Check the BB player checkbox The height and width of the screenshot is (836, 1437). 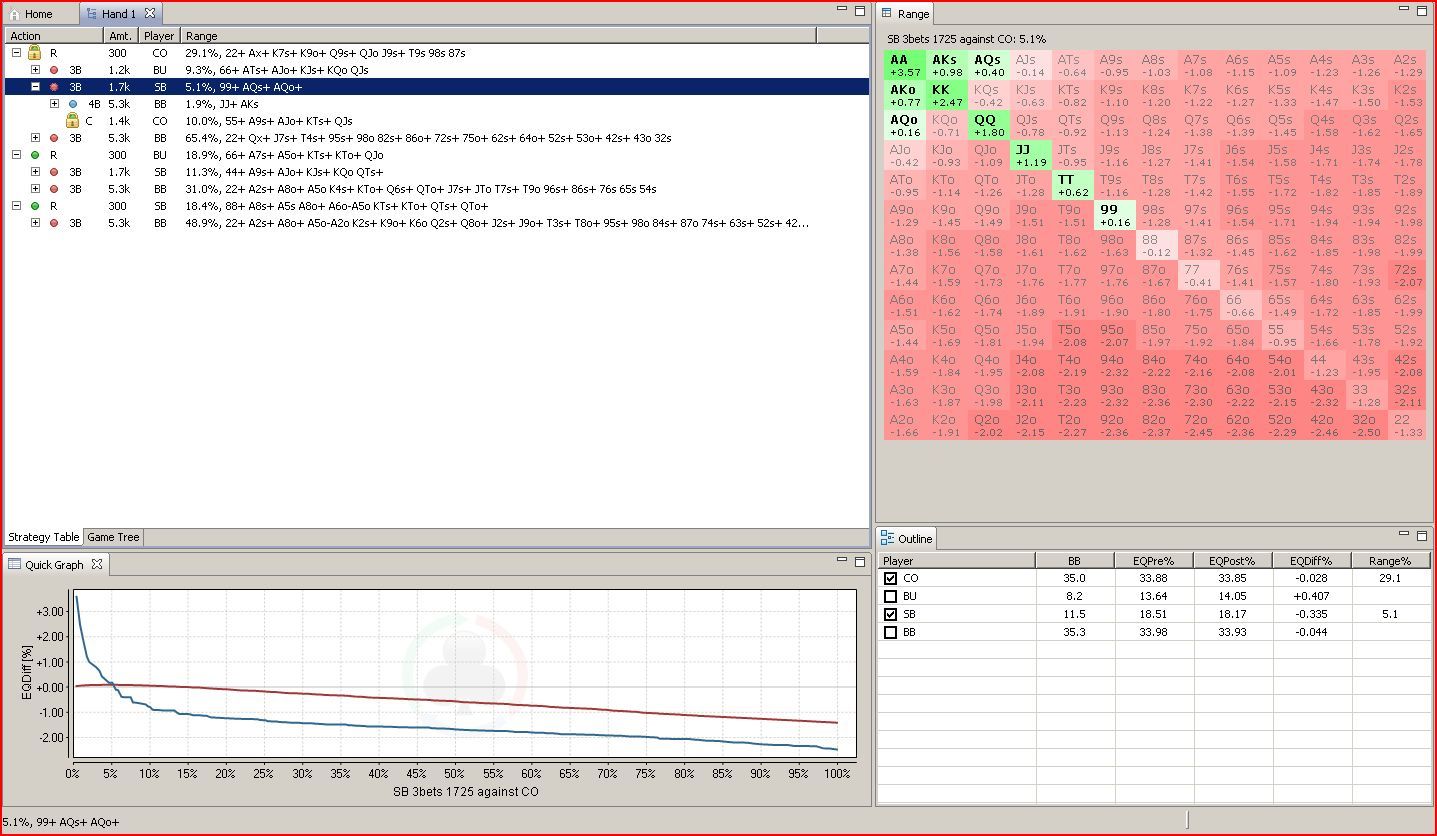890,632
